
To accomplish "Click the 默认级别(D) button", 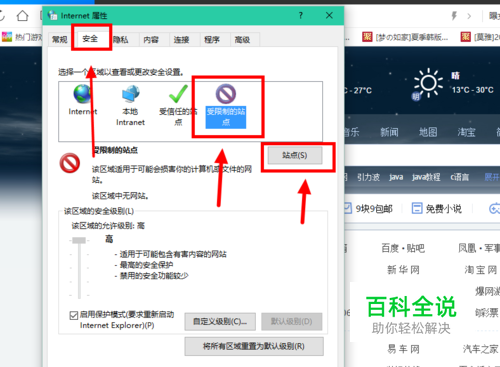I will (x=292, y=322).
